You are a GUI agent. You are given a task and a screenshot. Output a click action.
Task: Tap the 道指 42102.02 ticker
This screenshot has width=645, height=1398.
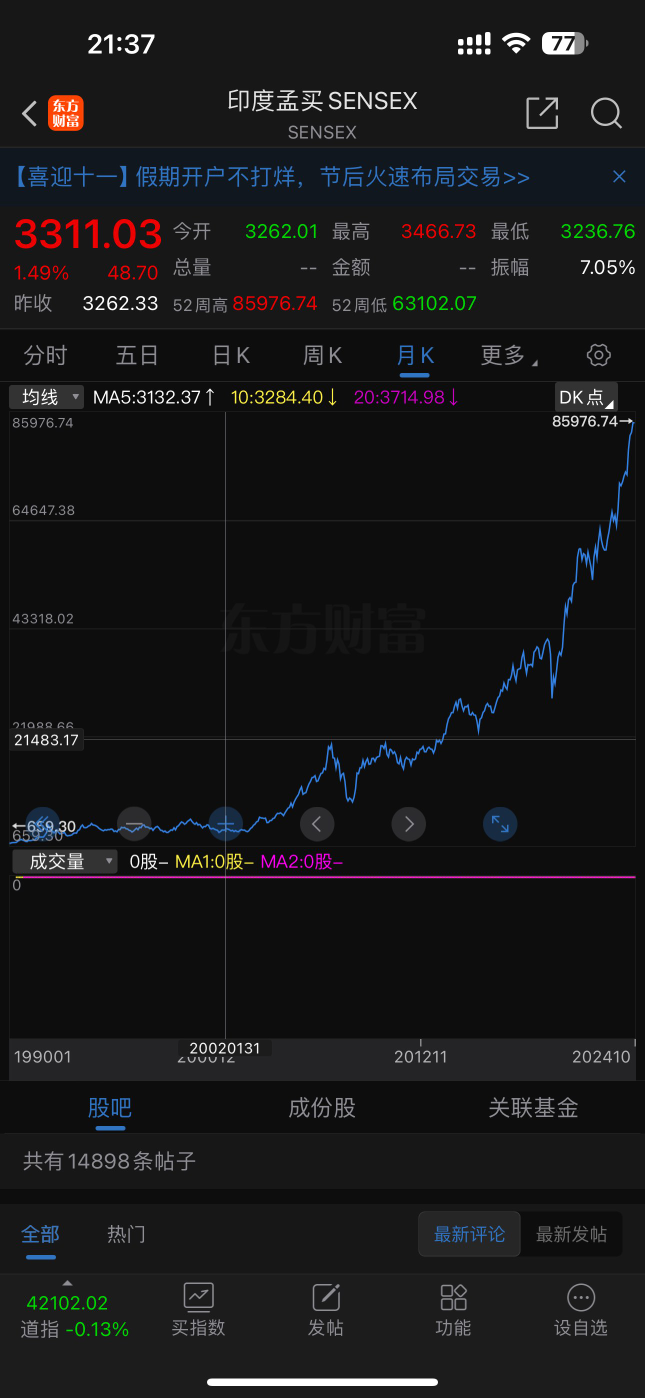67,1303
